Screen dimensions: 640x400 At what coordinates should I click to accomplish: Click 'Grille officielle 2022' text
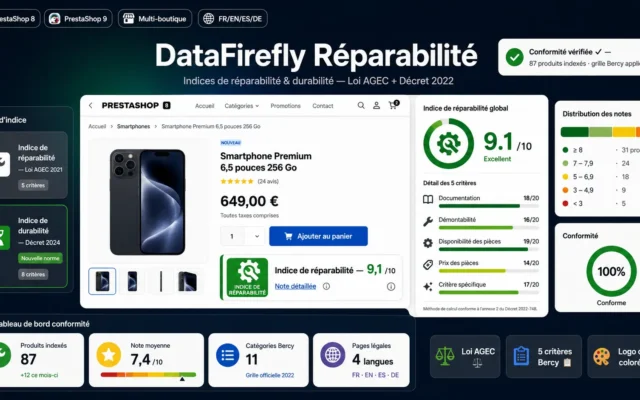[270, 375]
